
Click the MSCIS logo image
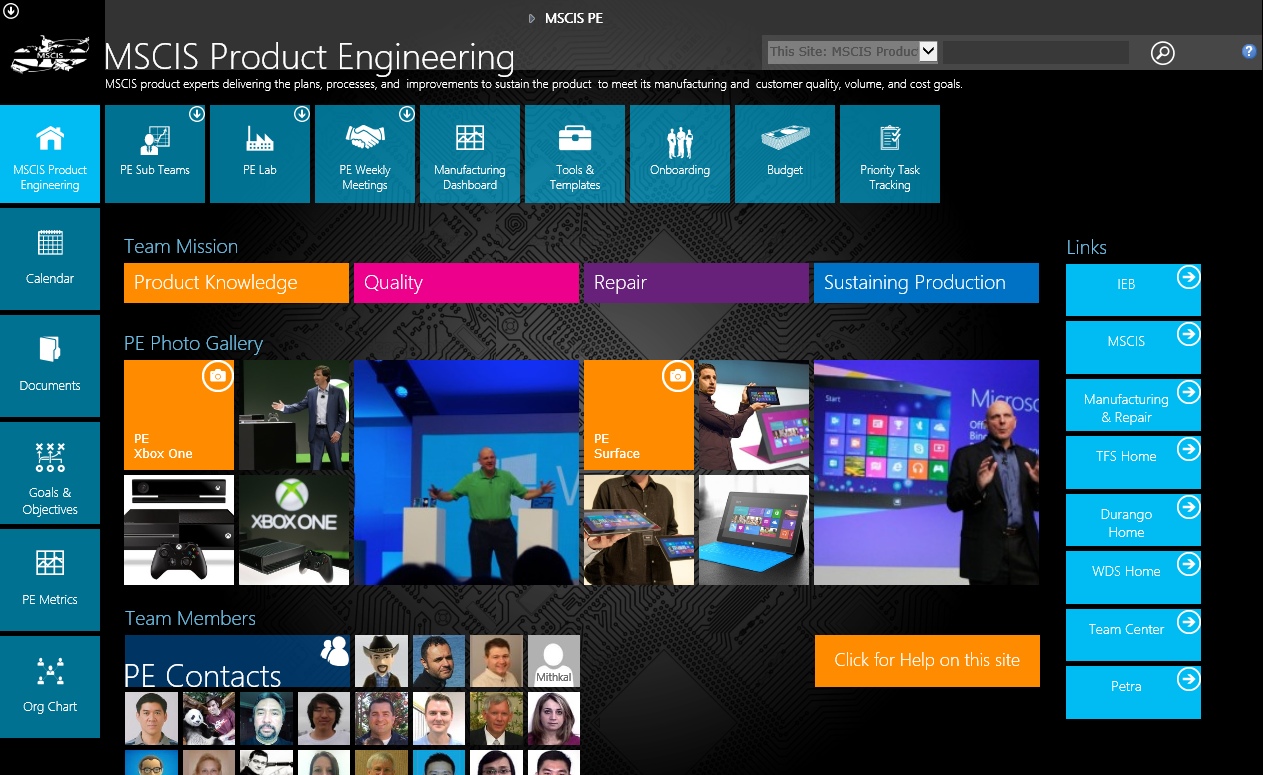pos(51,54)
